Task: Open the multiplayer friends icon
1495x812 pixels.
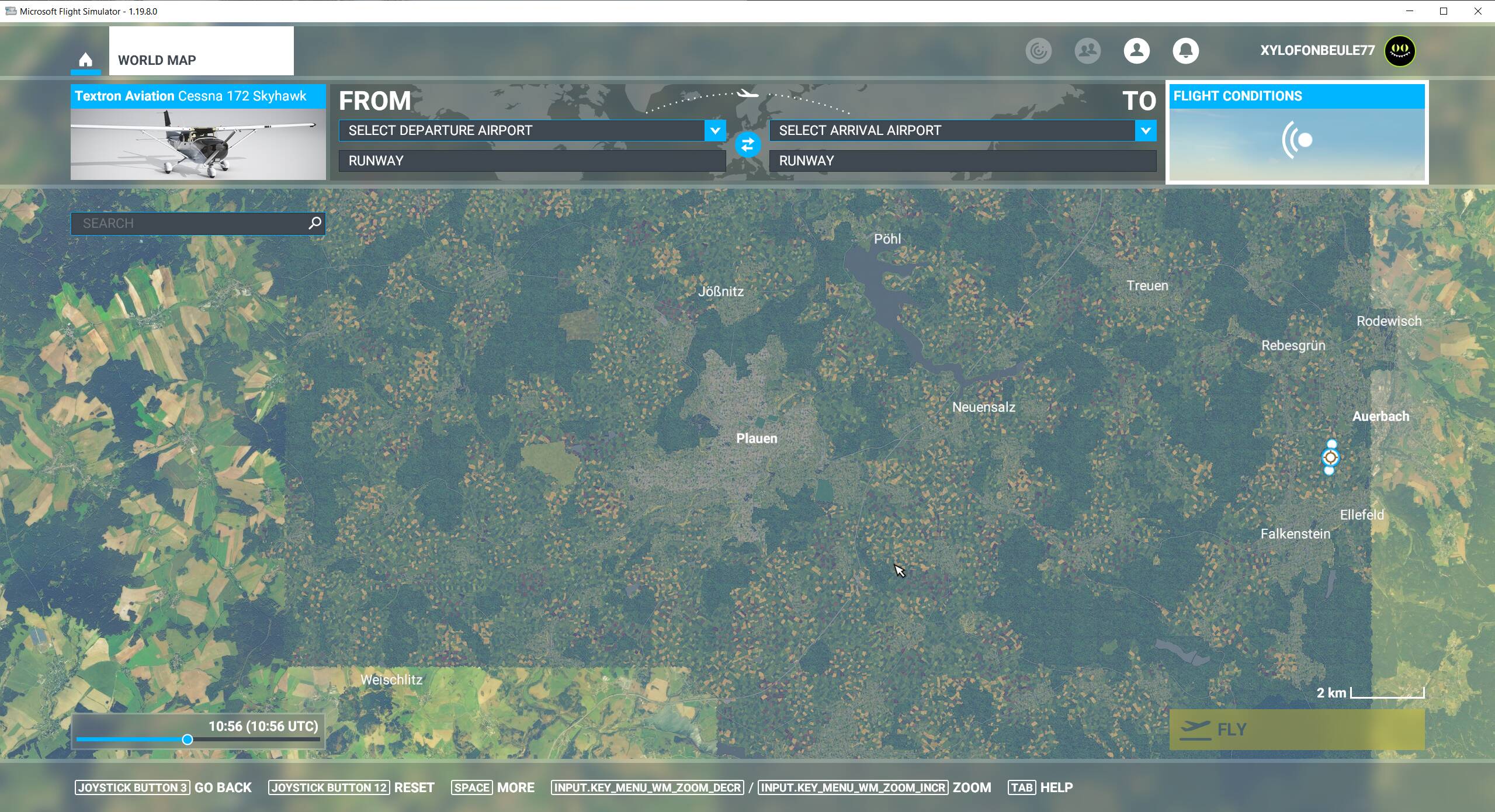Action: (1087, 51)
